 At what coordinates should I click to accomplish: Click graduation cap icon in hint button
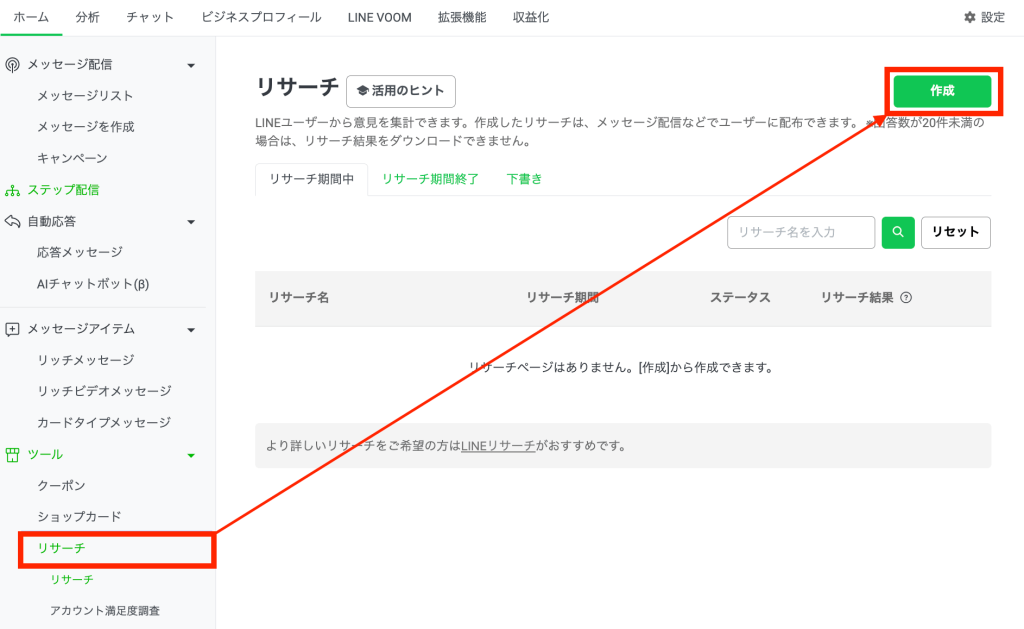click(x=362, y=91)
